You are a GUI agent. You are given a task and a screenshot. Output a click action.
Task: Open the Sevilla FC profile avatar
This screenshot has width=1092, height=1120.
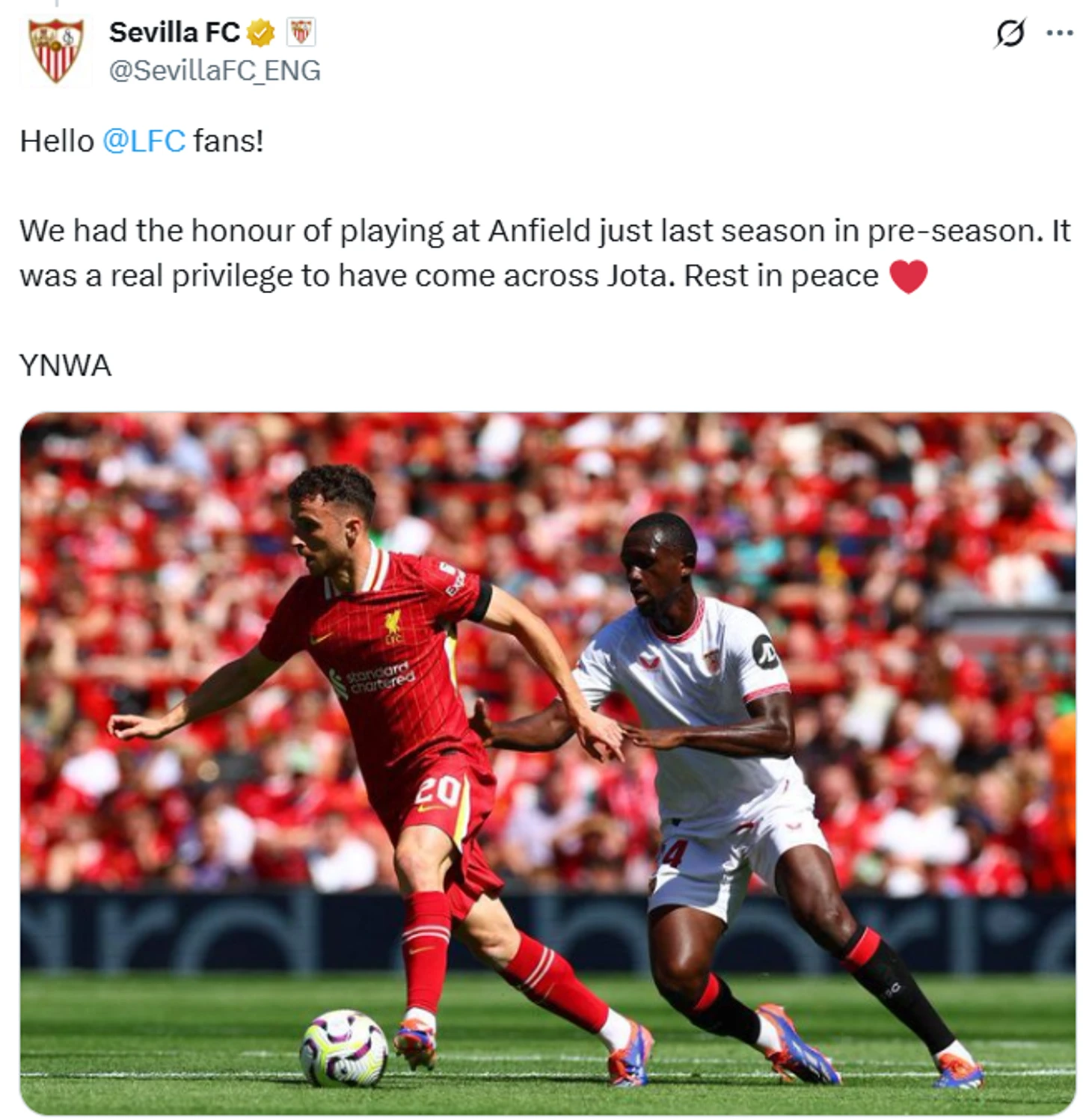click(x=55, y=50)
